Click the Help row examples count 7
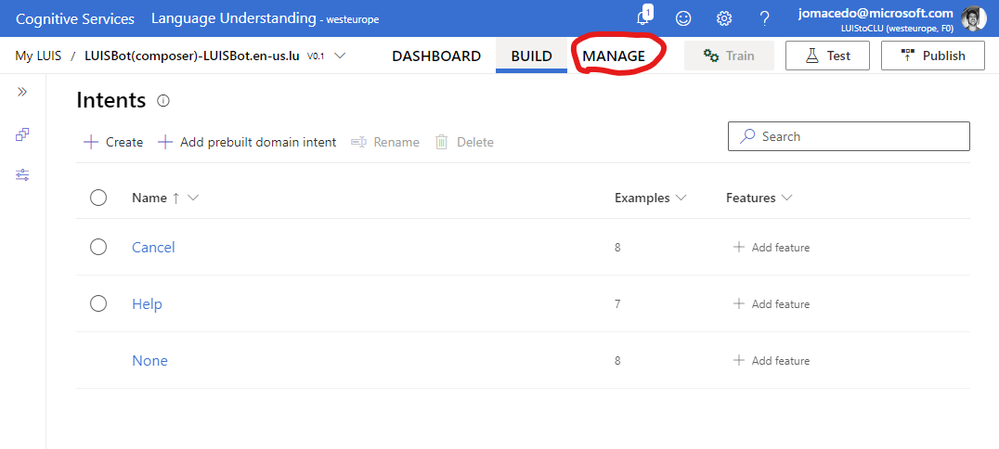The image size is (999, 449). coord(617,304)
